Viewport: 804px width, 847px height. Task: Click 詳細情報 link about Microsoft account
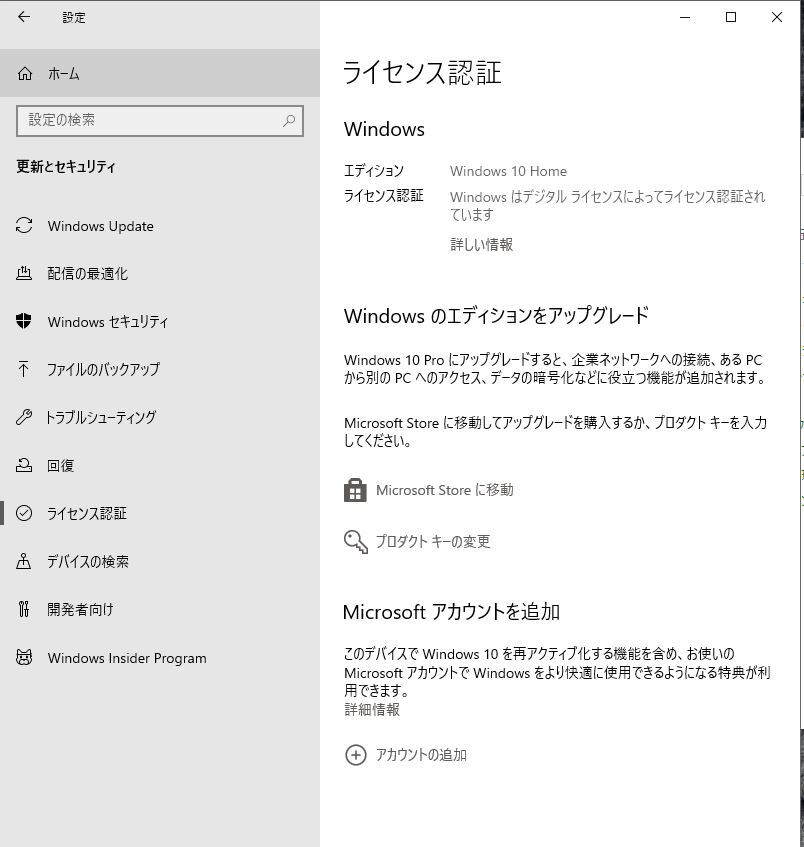click(x=372, y=709)
